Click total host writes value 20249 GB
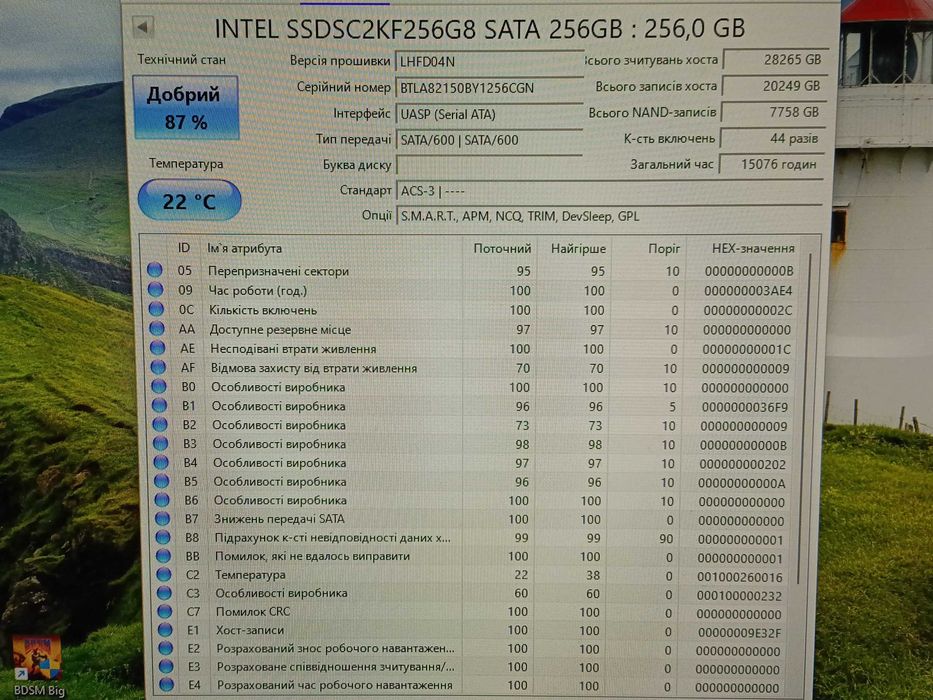Image resolution: width=933 pixels, height=700 pixels. [774, 86]
